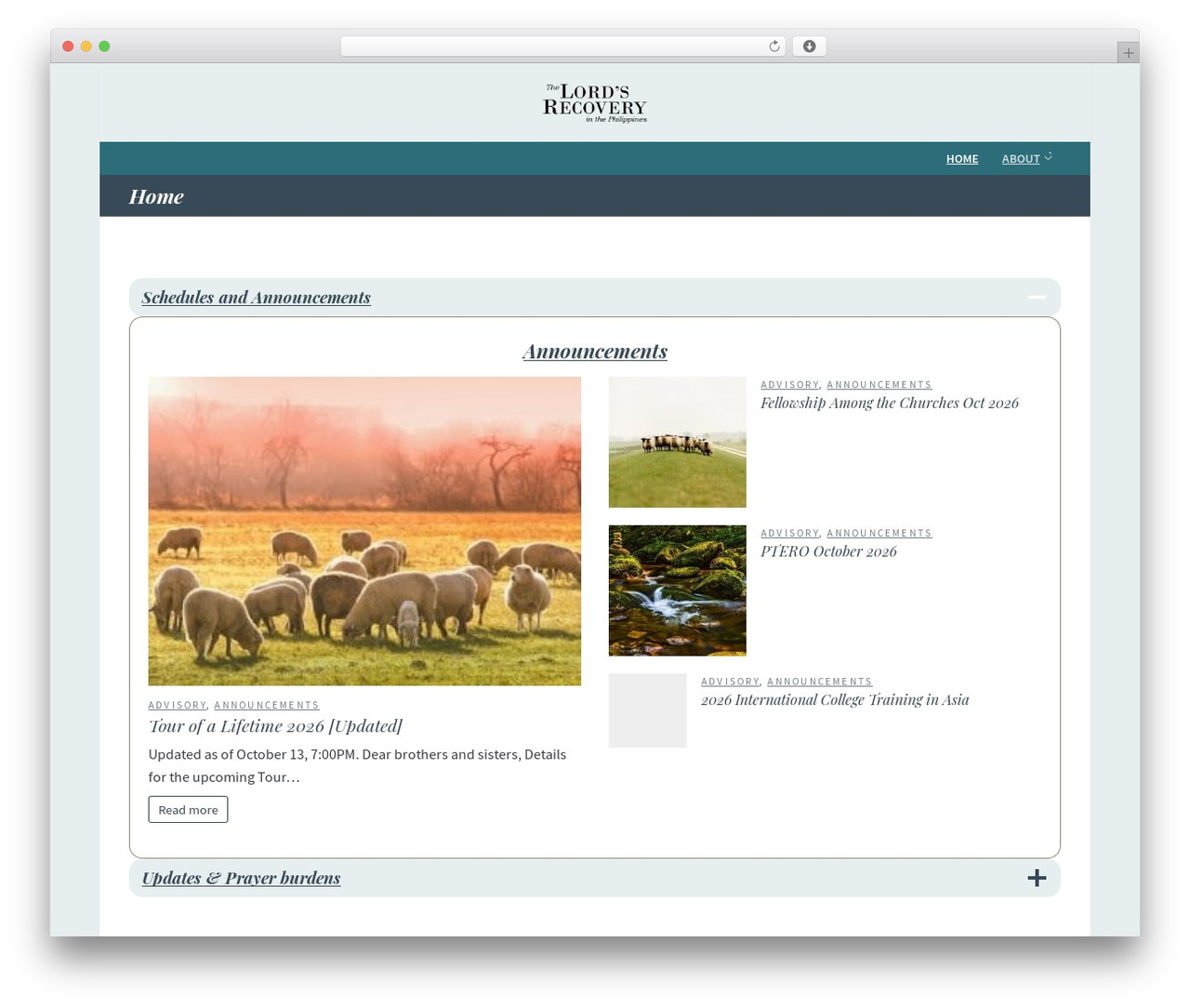Open the About menu dropdown arrow
Screen dimensions: 1190x1008
[x=1048, y=157]
